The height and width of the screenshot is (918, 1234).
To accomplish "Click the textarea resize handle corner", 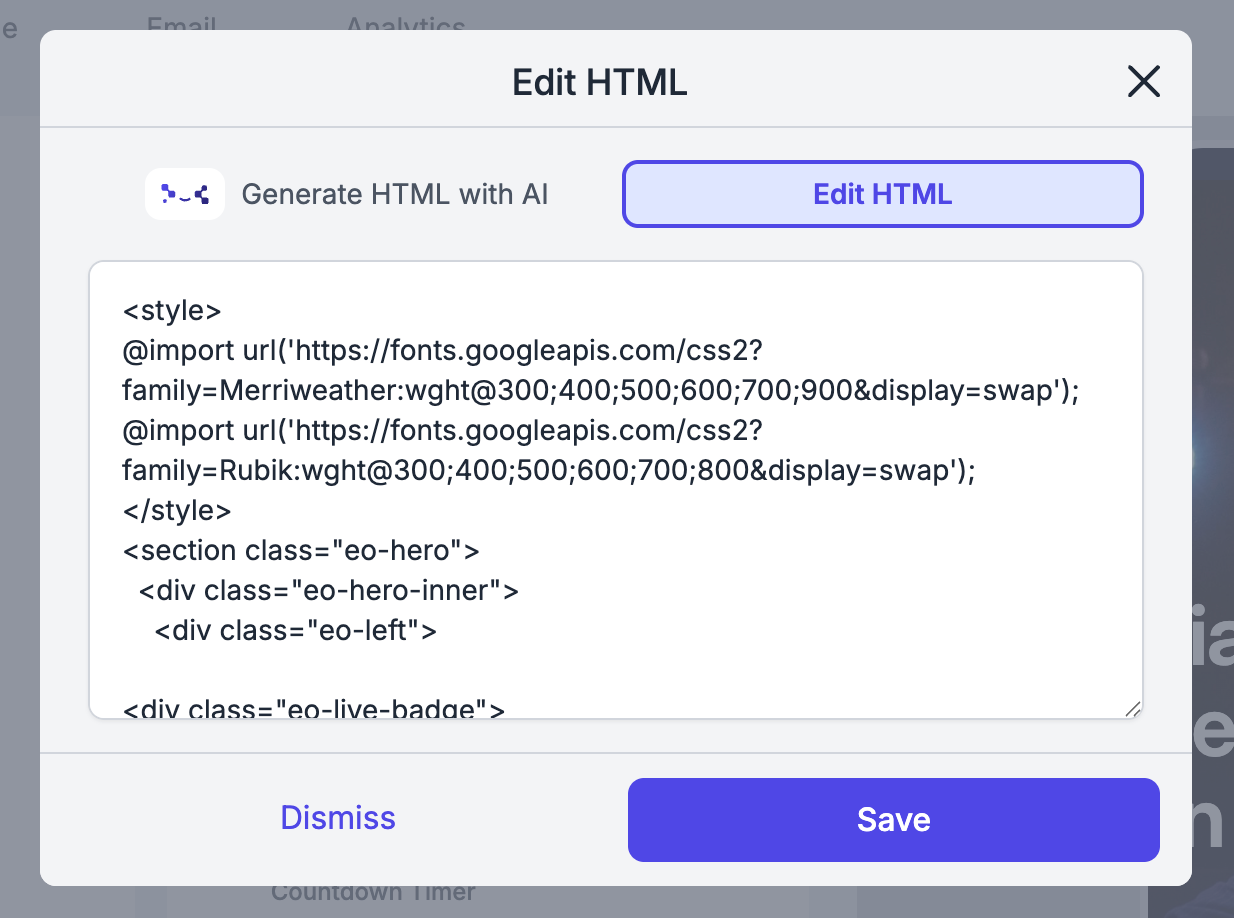I will point(1132,708).
